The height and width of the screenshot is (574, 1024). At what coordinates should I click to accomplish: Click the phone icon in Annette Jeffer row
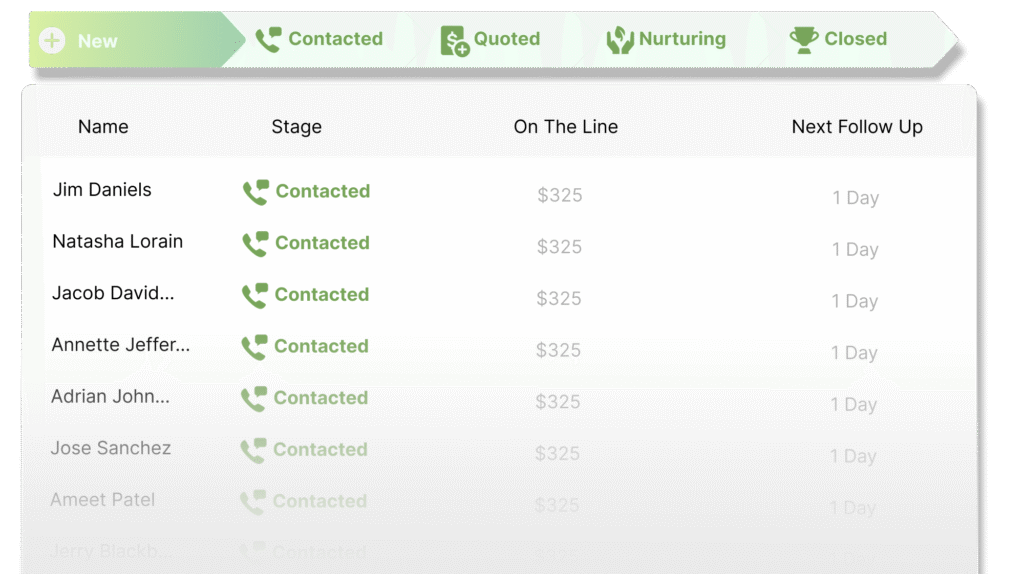click(254, 347)
